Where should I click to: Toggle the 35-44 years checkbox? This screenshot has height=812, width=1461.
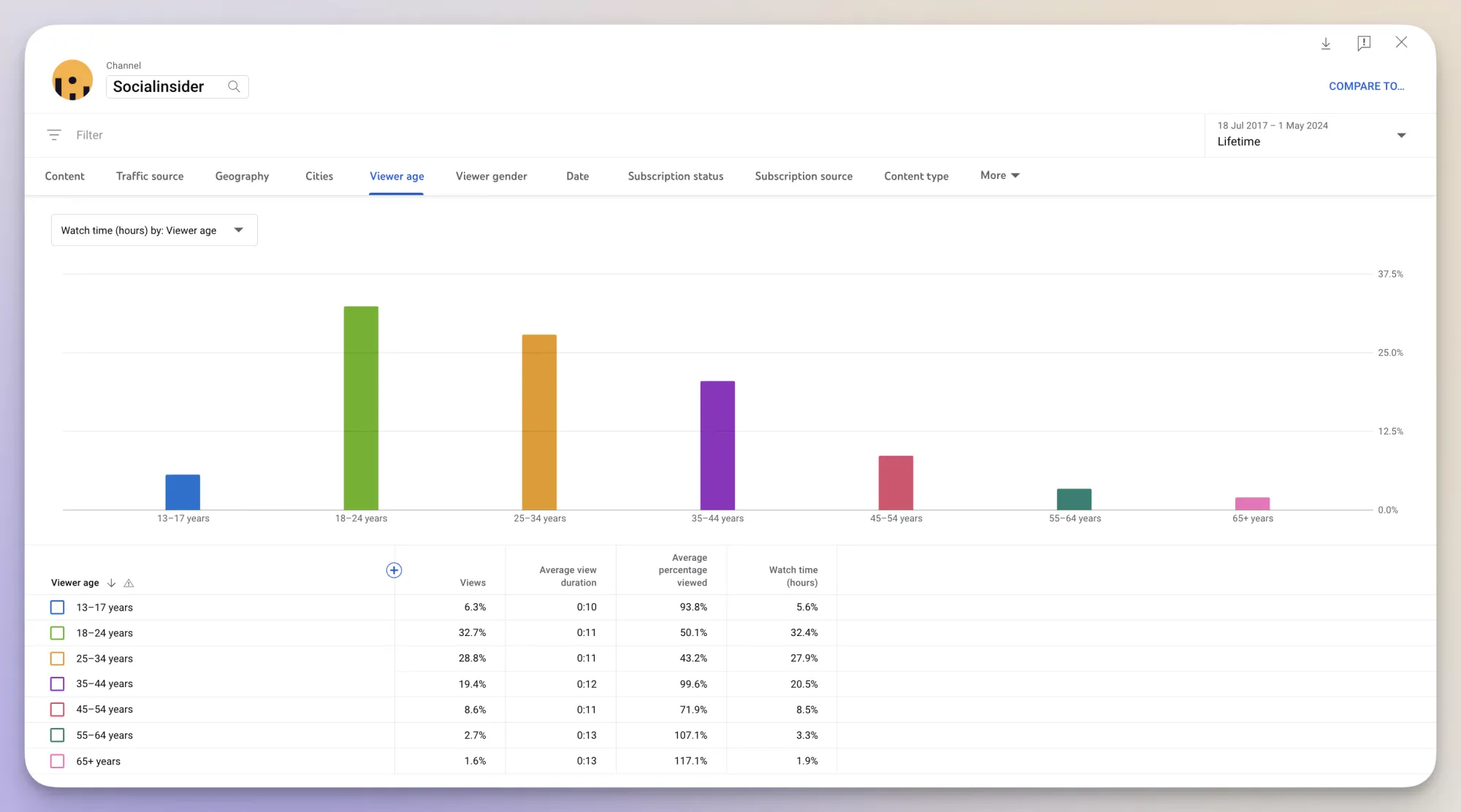57,684
